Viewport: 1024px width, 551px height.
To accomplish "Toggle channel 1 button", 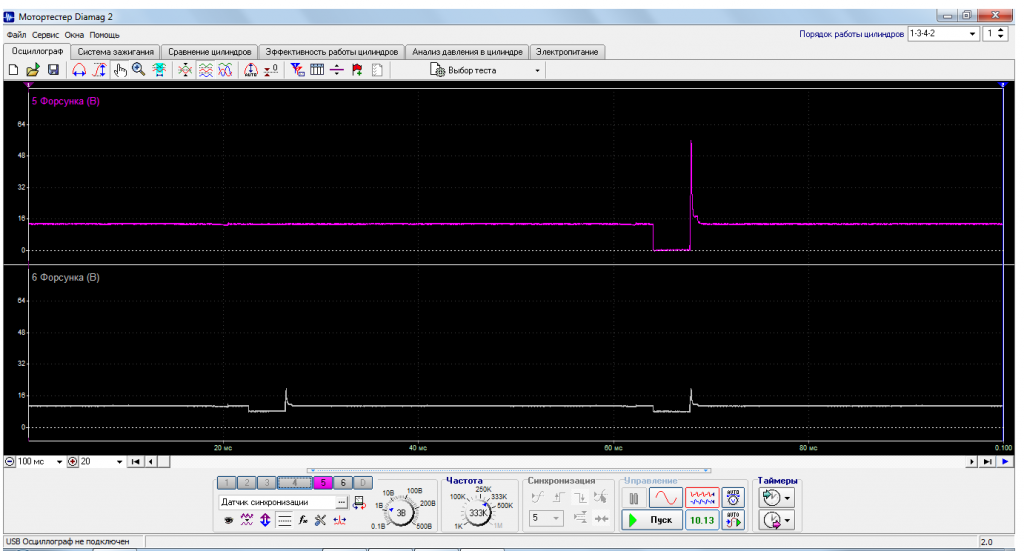I will pyautogui.click(x=227, y=483).
